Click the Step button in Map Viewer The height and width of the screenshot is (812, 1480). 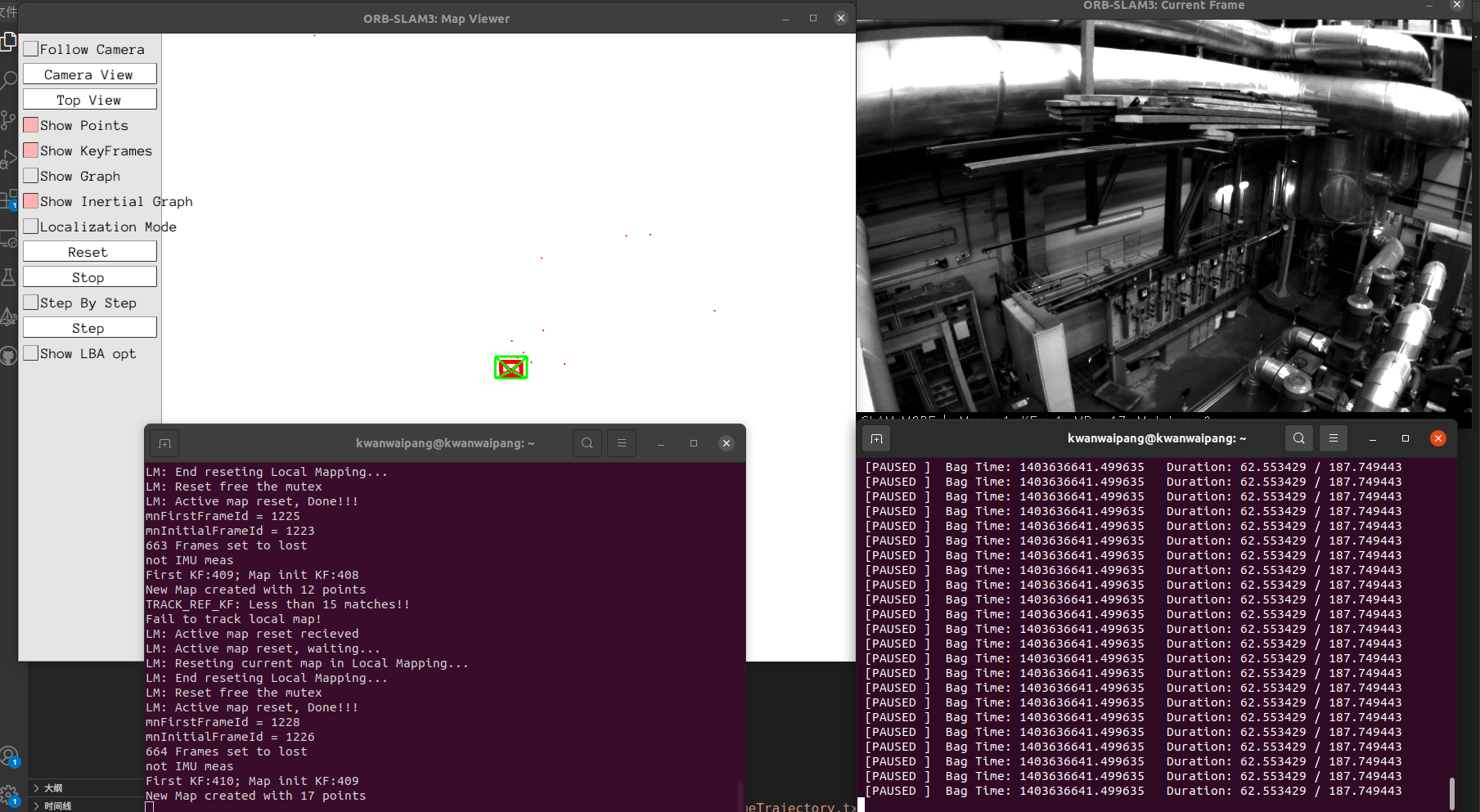pos(90,328)
